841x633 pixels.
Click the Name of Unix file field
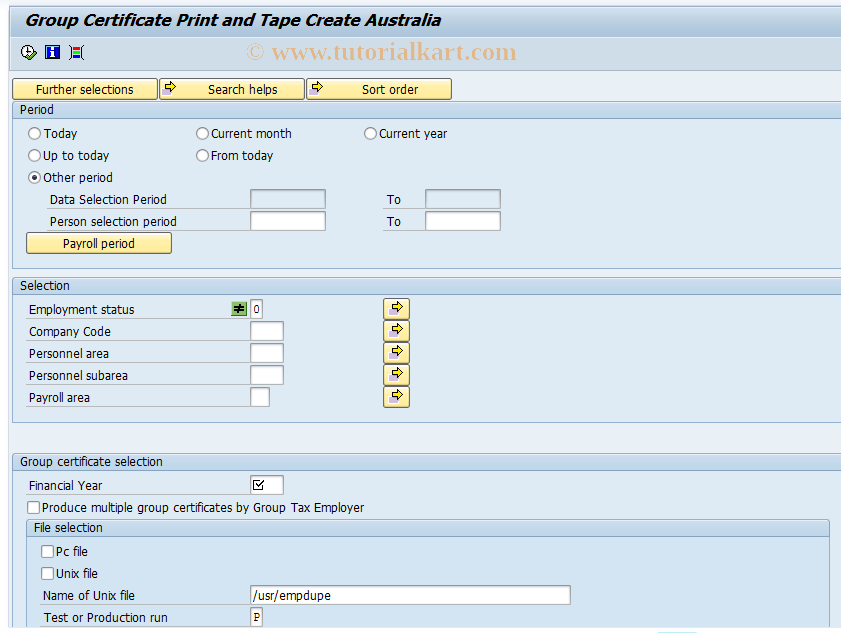(410, 595)
